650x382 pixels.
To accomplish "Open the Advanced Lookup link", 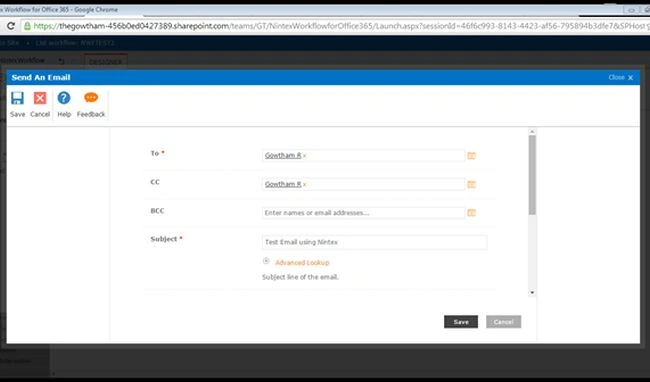I will coord(302,263).
